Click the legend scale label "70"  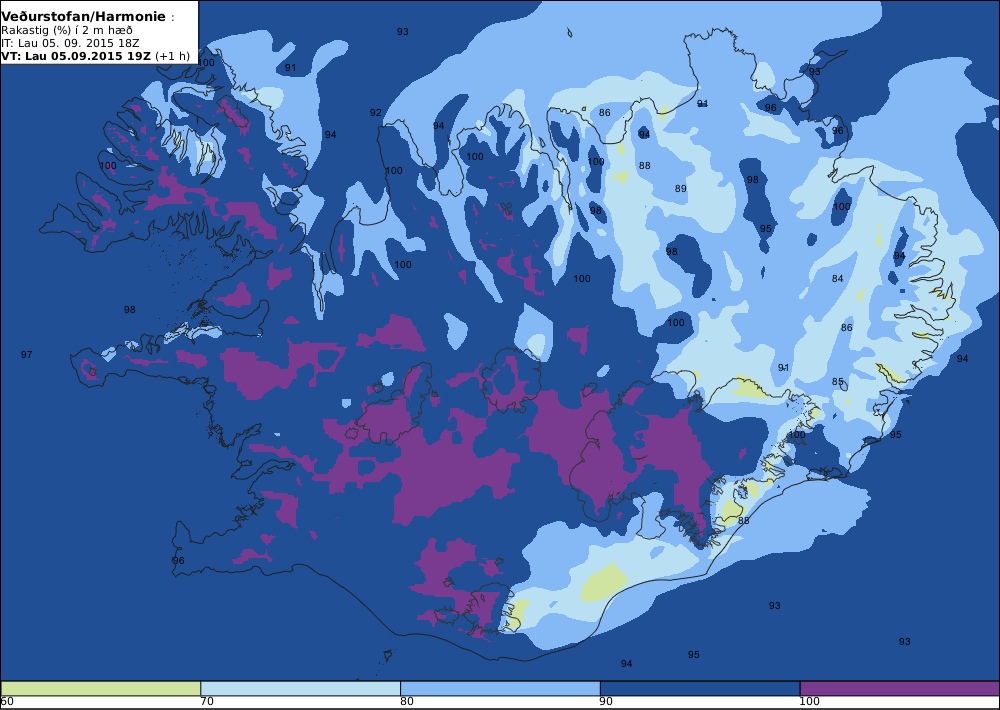pos(207,702)
